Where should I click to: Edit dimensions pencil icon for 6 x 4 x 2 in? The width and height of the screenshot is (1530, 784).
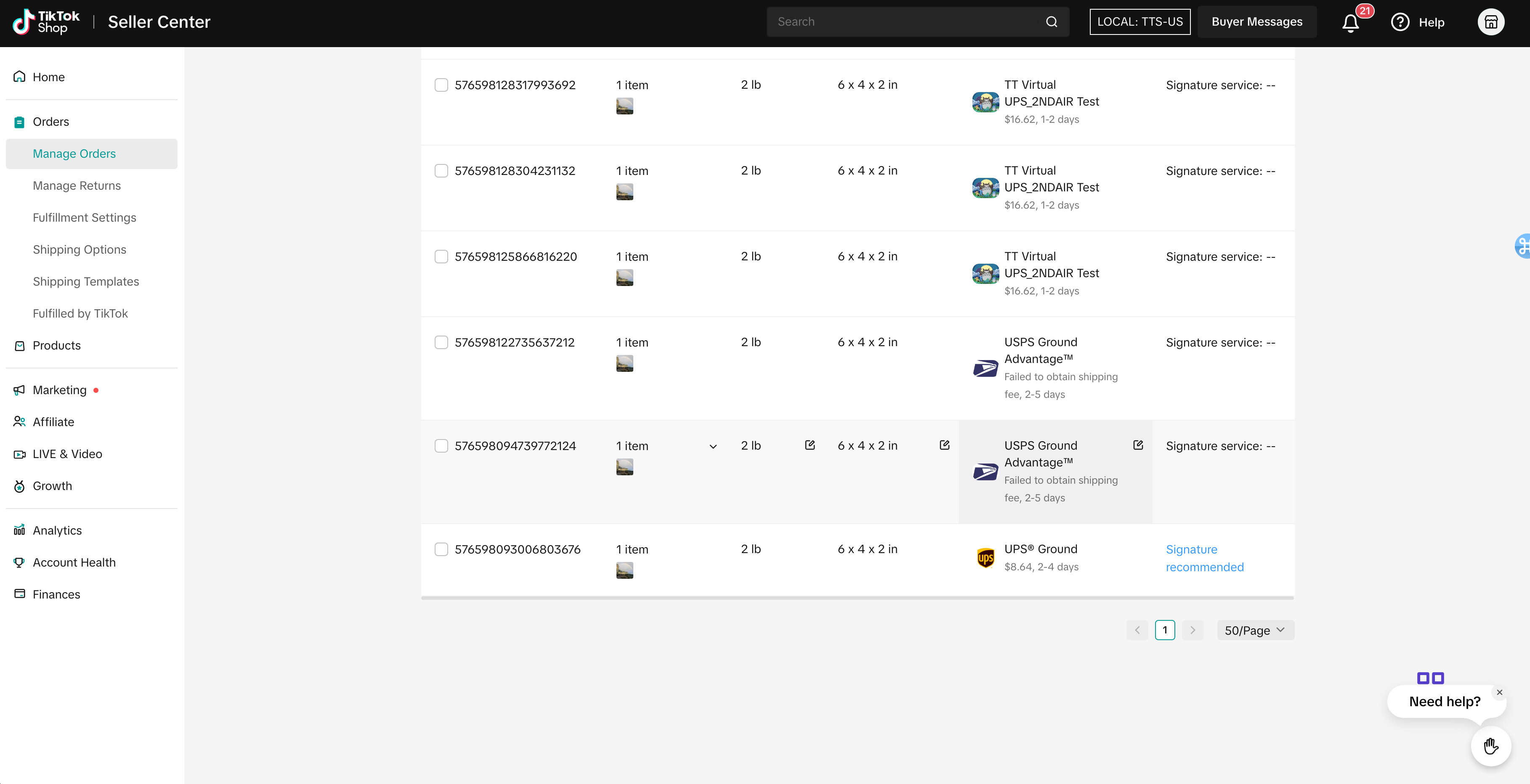pyautogui.click(x=944, y=445)
